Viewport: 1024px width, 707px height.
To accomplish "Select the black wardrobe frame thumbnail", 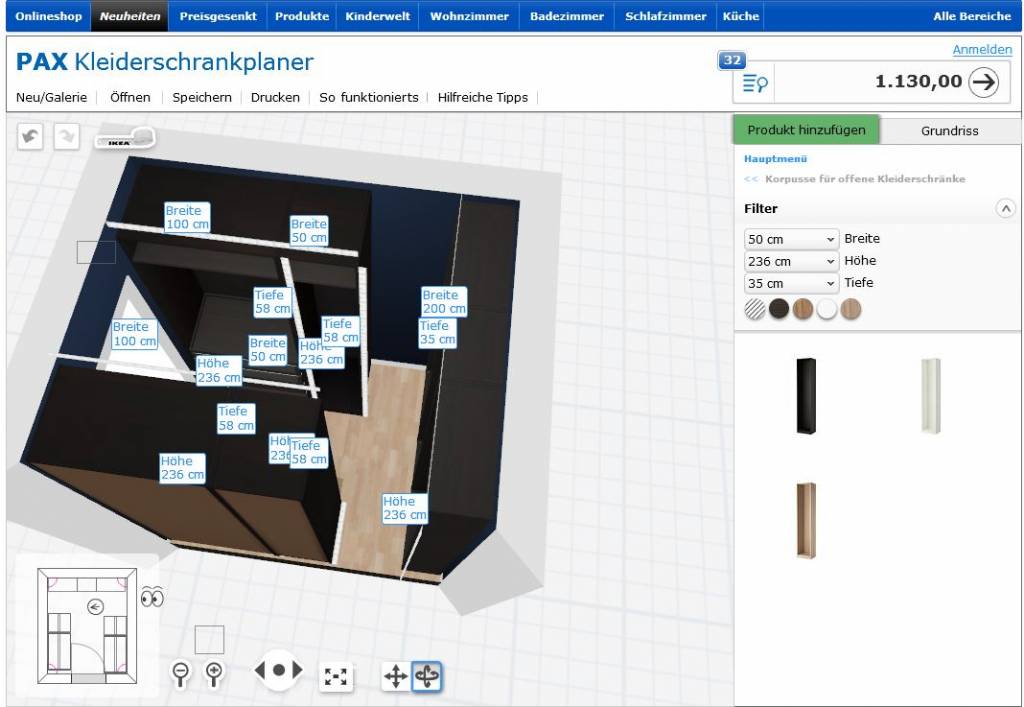I will click(x=806, y=396).
